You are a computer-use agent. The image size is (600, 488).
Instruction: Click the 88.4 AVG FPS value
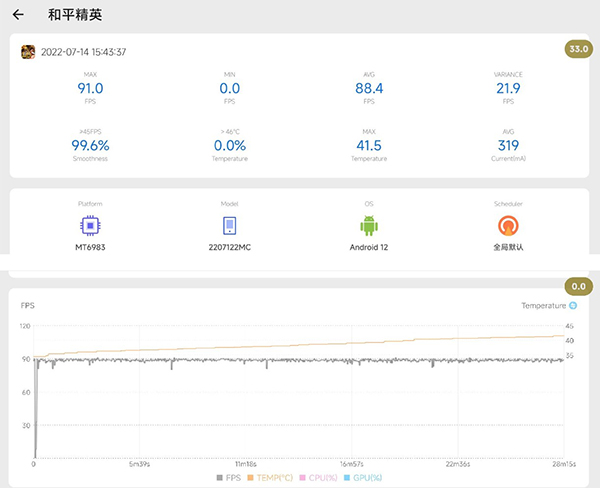pos(369,88)
